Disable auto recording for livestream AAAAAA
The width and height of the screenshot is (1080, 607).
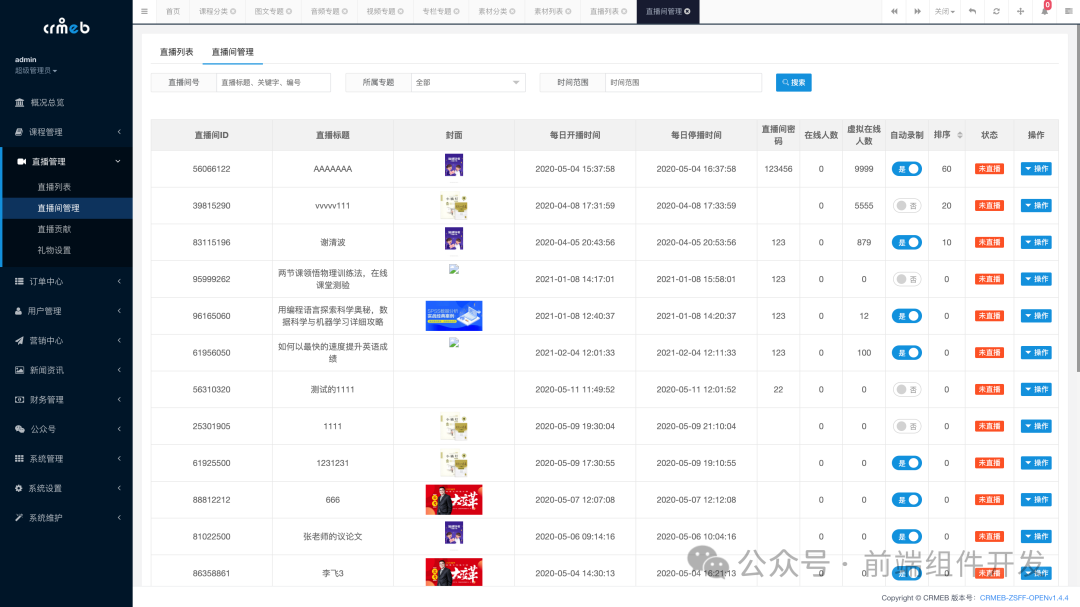click(x=906, y=168)
